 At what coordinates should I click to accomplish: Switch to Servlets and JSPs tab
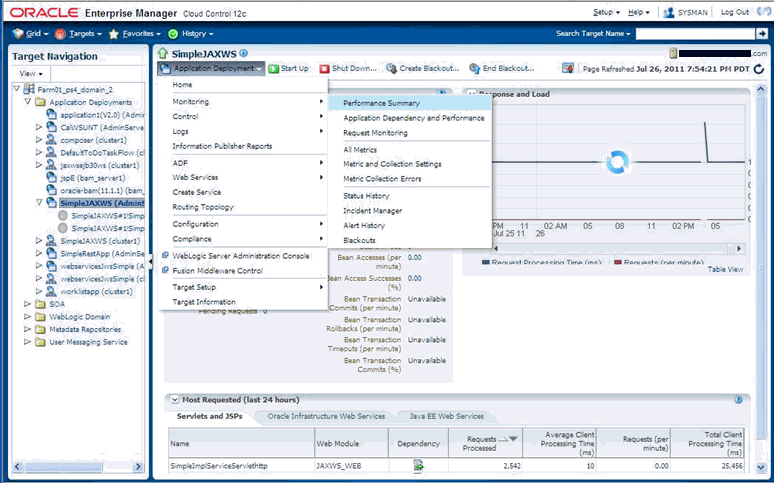click(210, 416)
